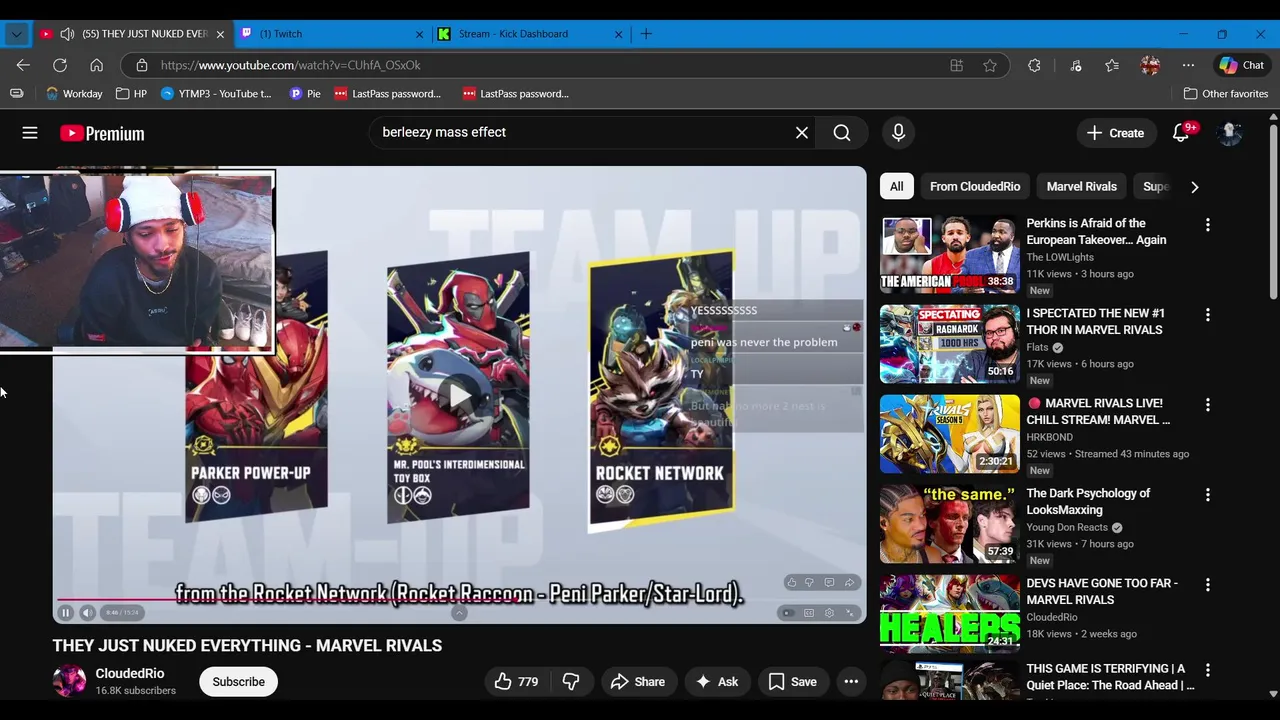1280x720 pixels.
Task: Open the browser tab actions dropdown
Action: click(x=16, y=34)
